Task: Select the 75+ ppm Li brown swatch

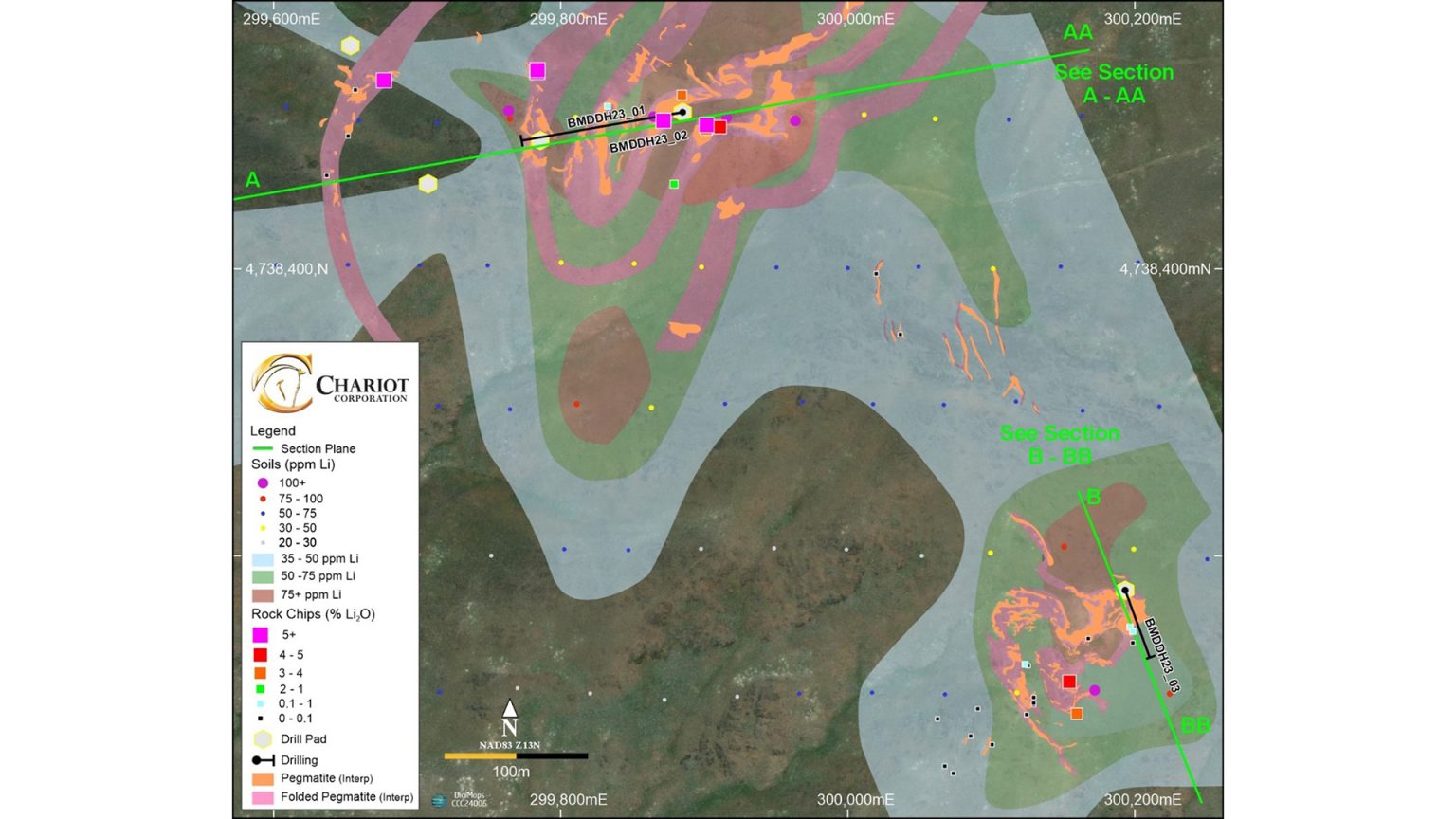Action: click(x=263, y=595)
